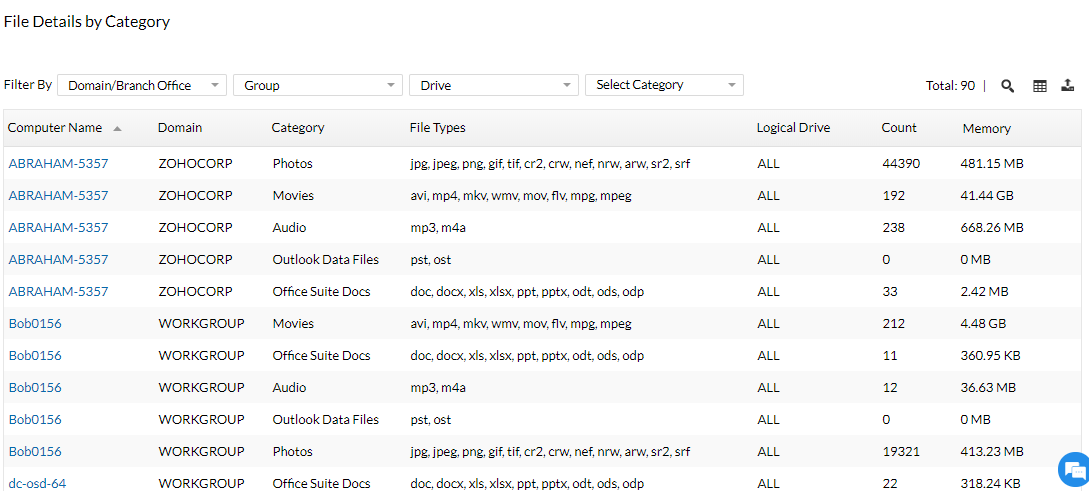Sort by the Count column header
1089x491 pixels.
(899, 127)
